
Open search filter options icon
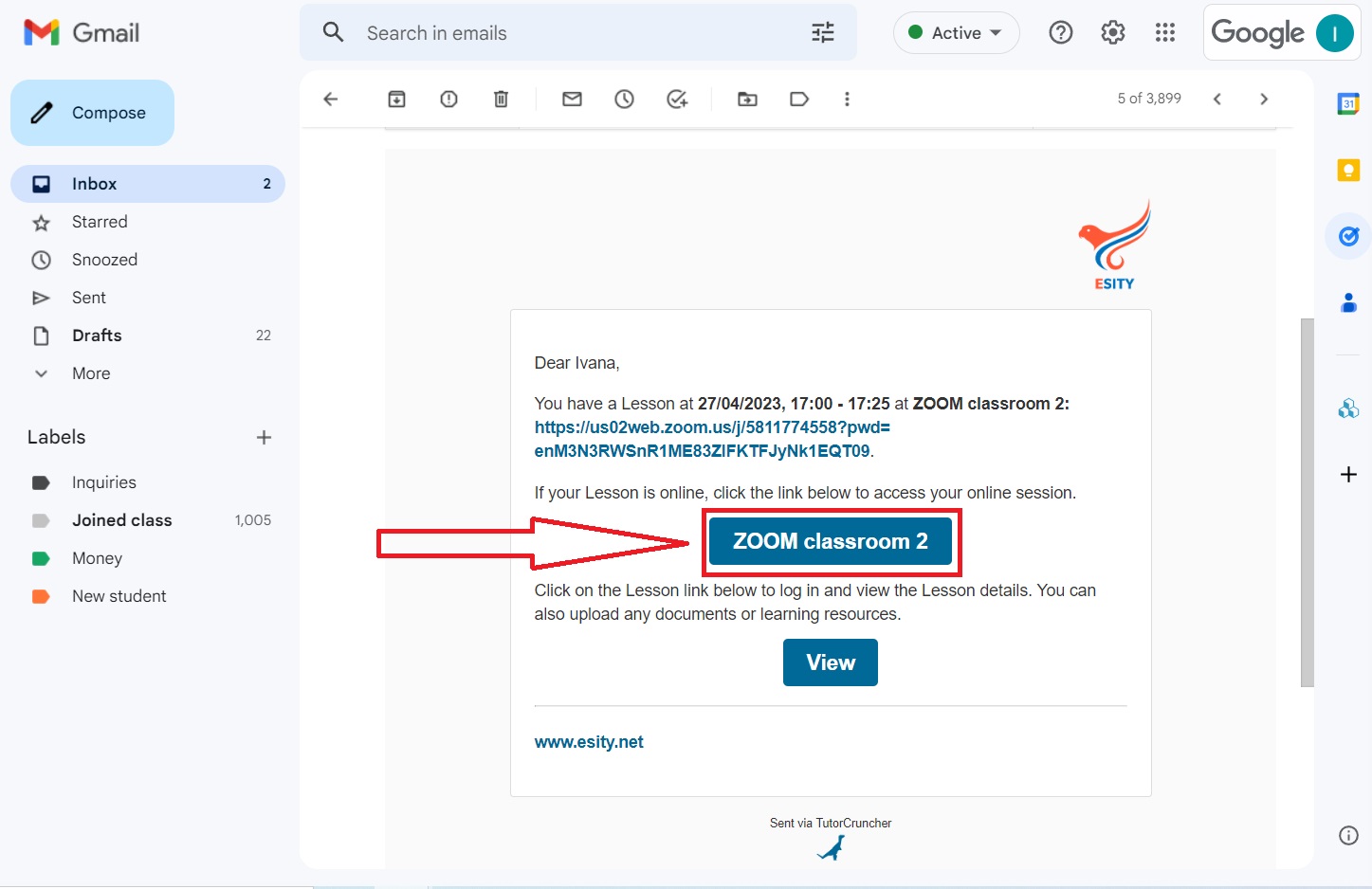coord(823,32)
